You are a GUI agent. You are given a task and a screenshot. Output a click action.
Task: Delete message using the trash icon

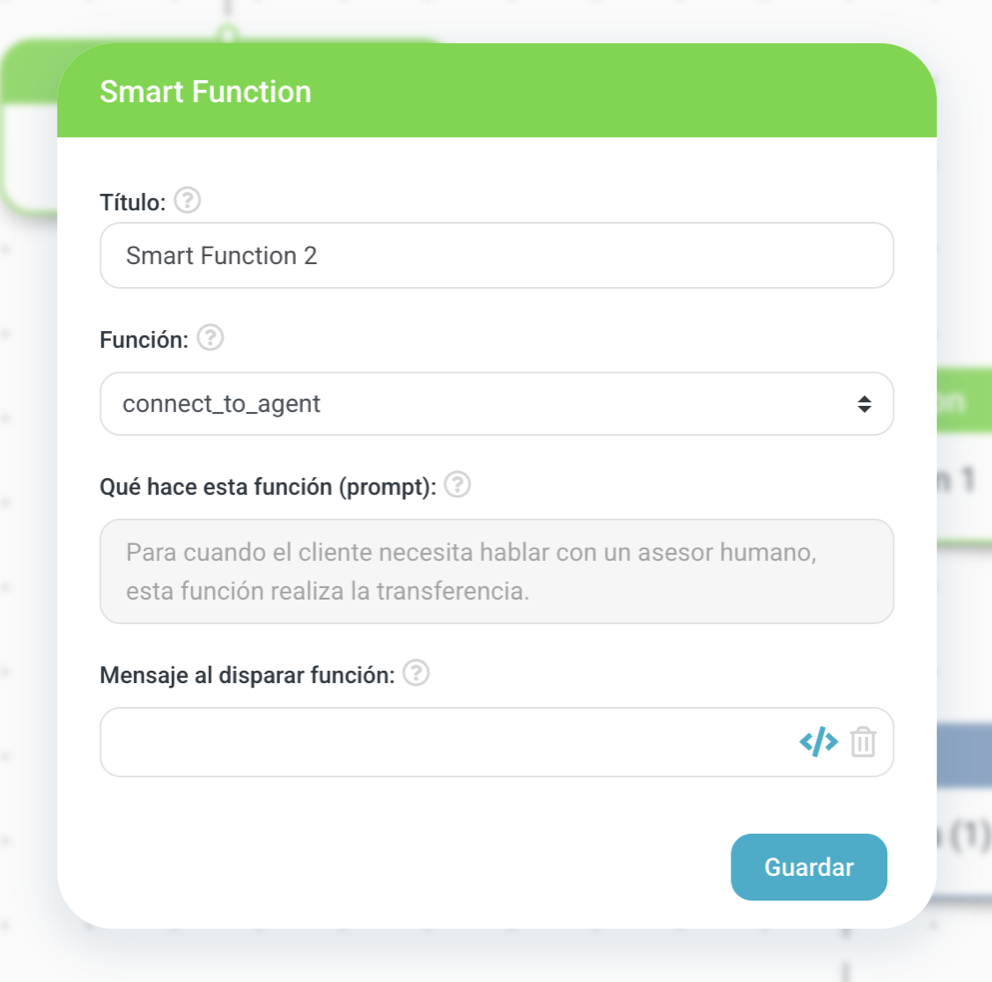pos(863,742)
